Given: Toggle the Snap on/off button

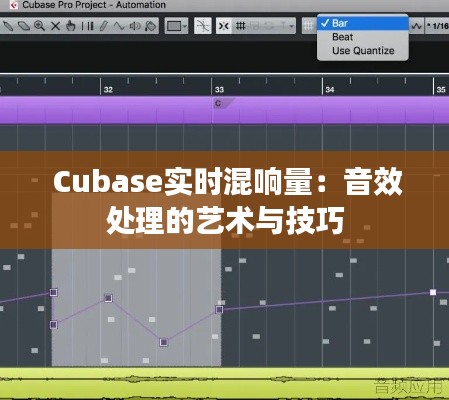Looking at the screenshot, I should (x=223, y=26).
